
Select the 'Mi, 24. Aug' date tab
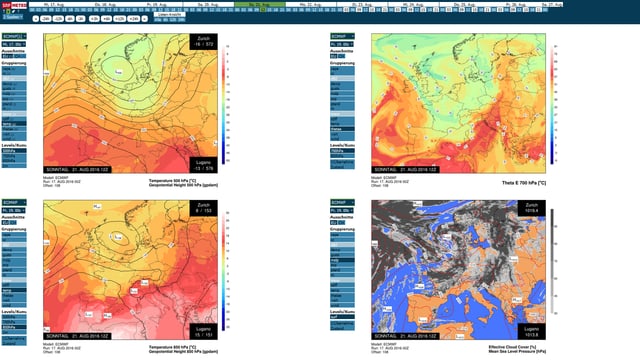[413, 4]
